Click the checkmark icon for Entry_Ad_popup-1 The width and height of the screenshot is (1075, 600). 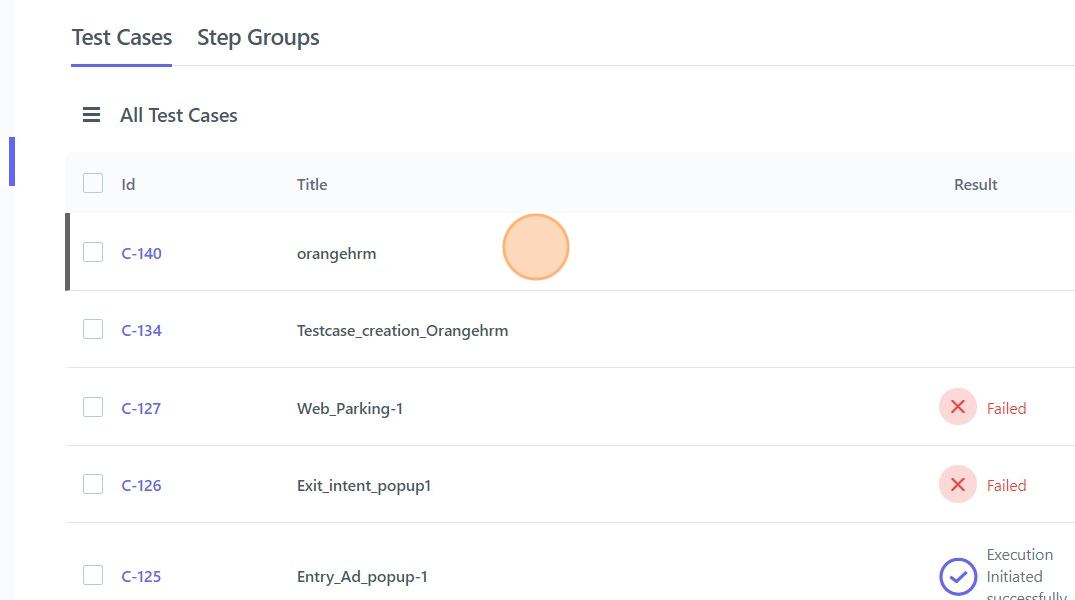click(957, 576)
